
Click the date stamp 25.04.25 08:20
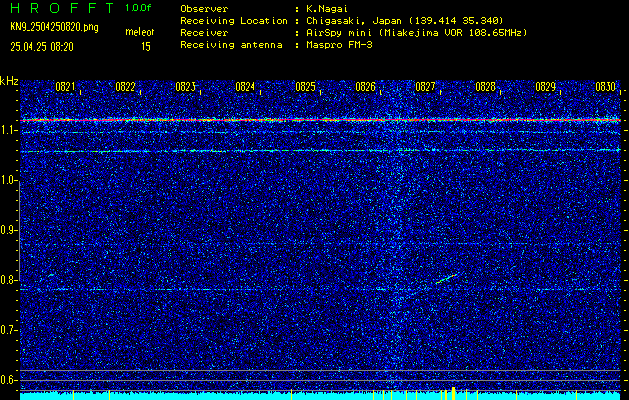pos(42,47)
